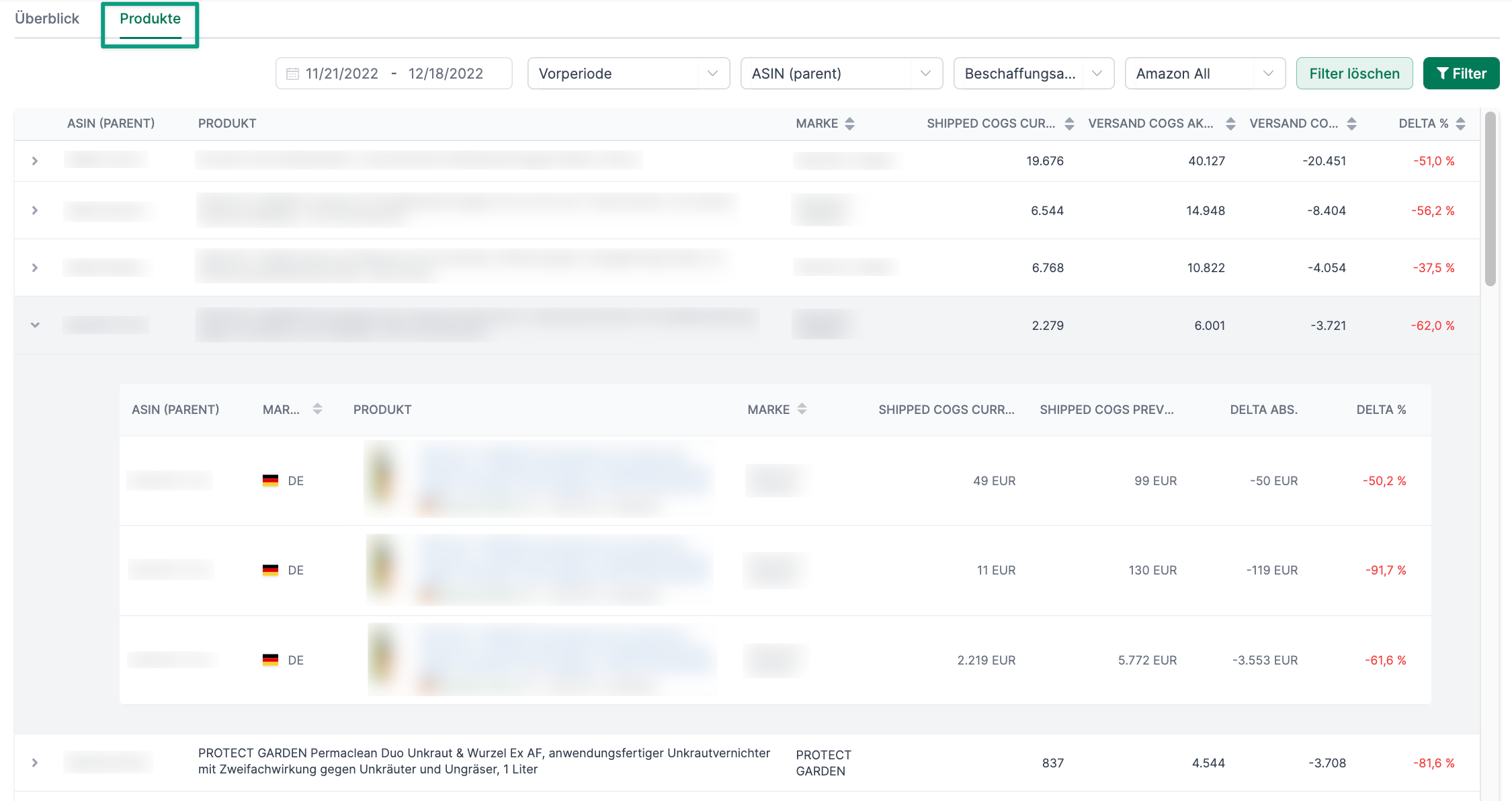Sort nested table by MARKE column

pos(802,409)
